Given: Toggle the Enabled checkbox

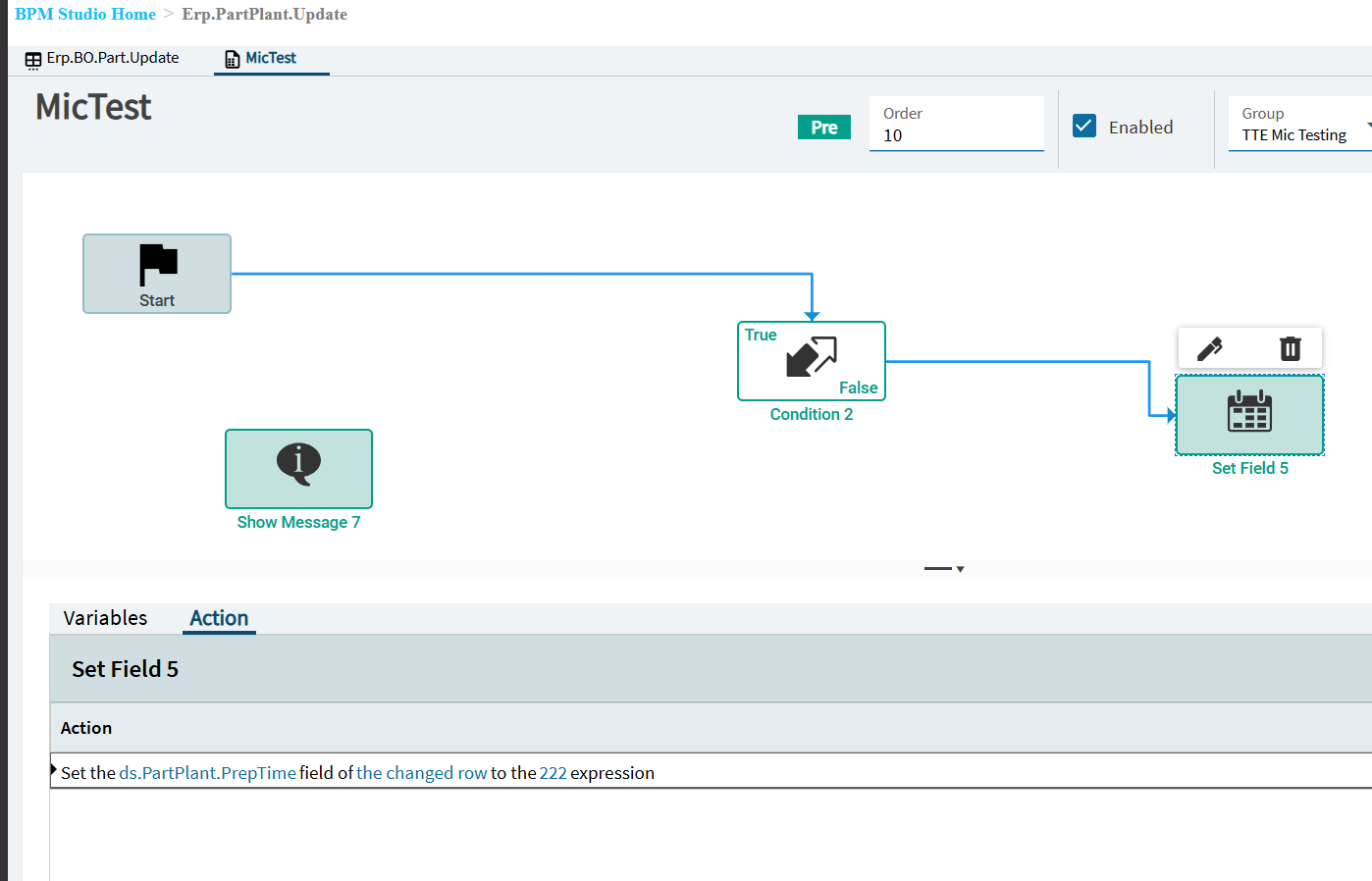Looking at the screenshot, I should (1084, 126).
